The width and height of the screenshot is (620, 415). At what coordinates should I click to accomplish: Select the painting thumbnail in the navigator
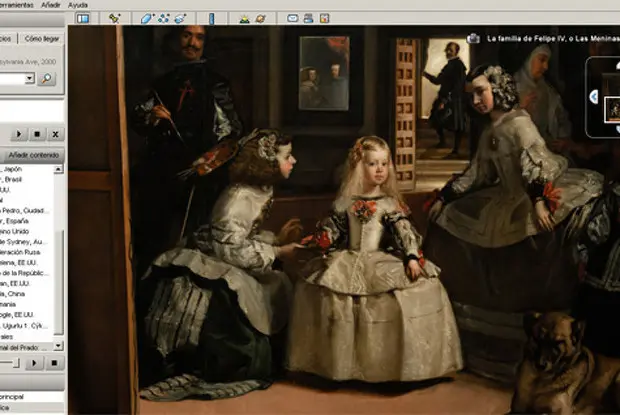(x=612, y=109)
